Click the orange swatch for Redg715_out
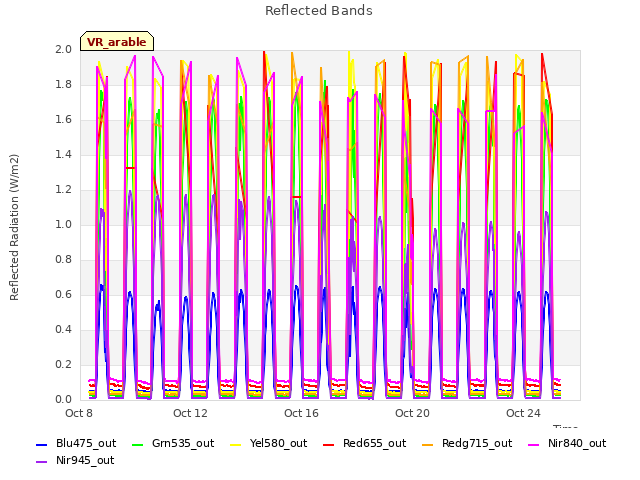The width and height of the screenshot is (640, 480). pyautogui.click(x=427, y=444)
